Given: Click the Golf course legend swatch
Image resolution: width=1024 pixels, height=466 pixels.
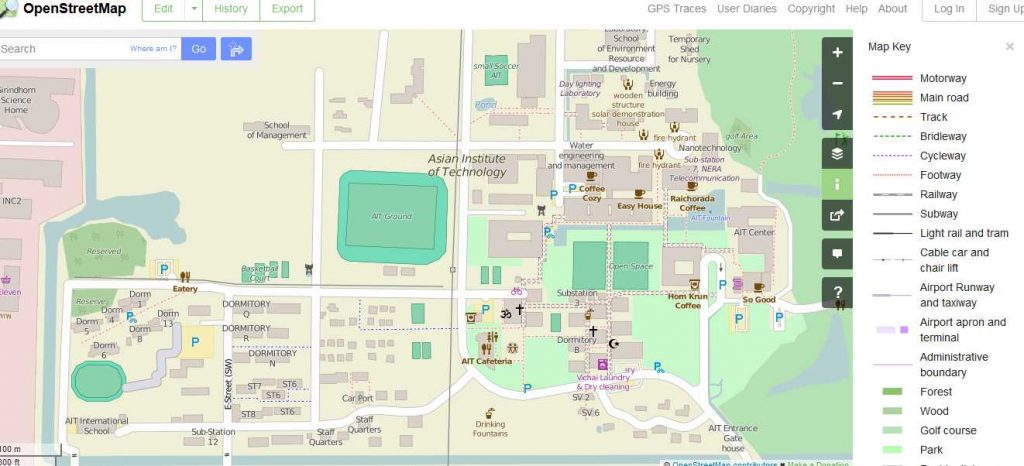Looking at the screenshot, I should tap(892, 430).
